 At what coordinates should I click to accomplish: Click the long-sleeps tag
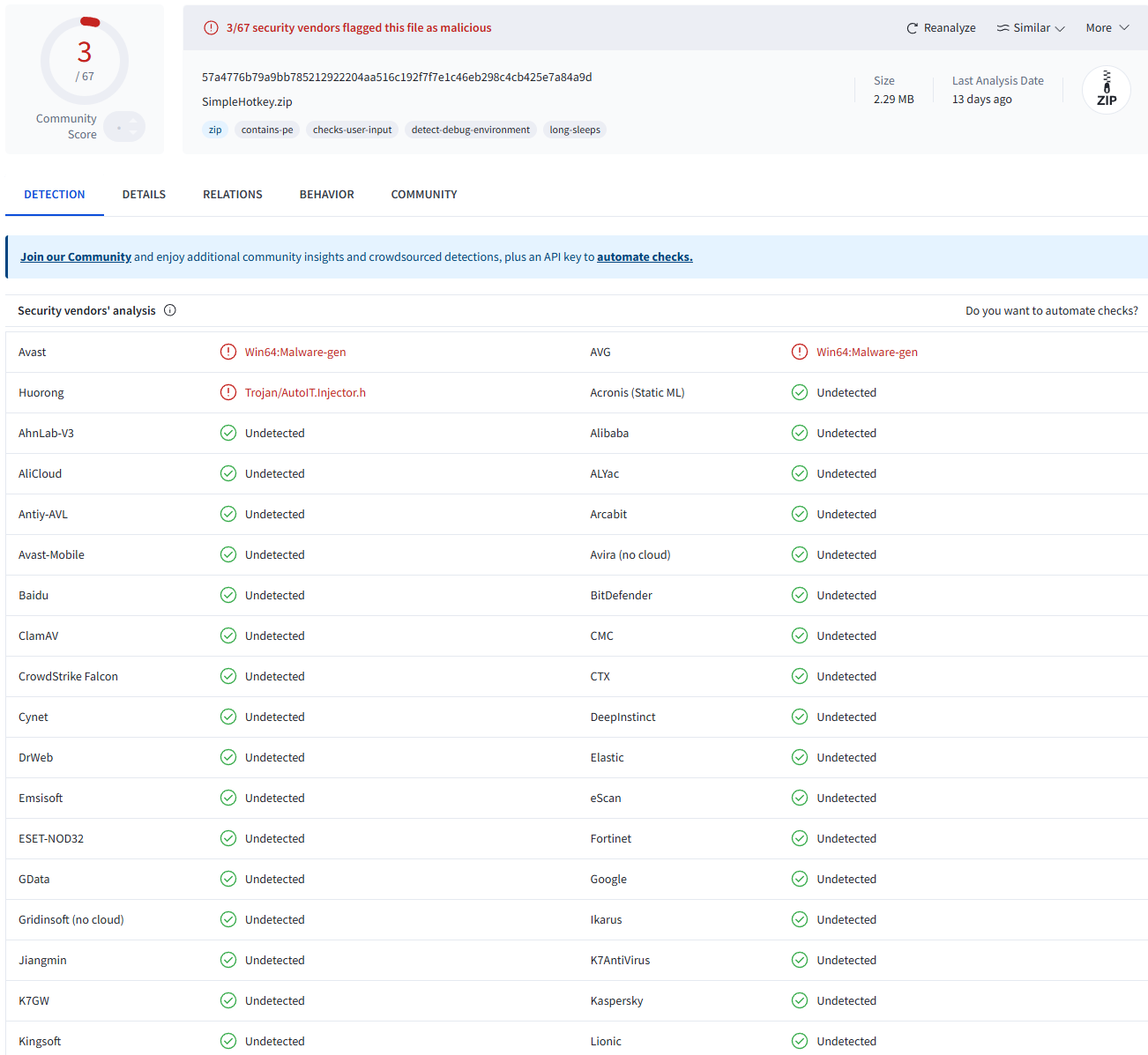coord(575,130)
